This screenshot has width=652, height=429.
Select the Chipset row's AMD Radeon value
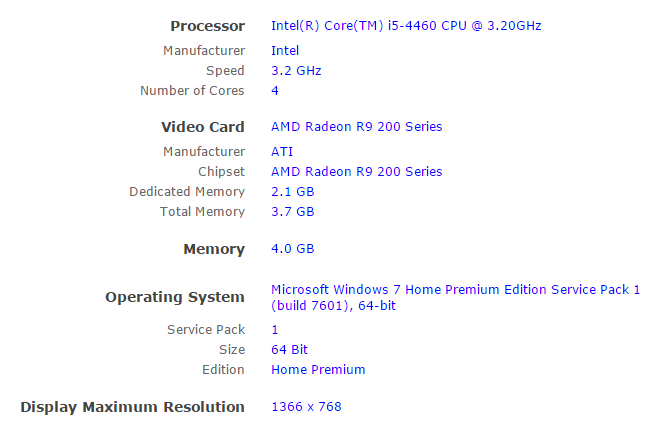356,172
